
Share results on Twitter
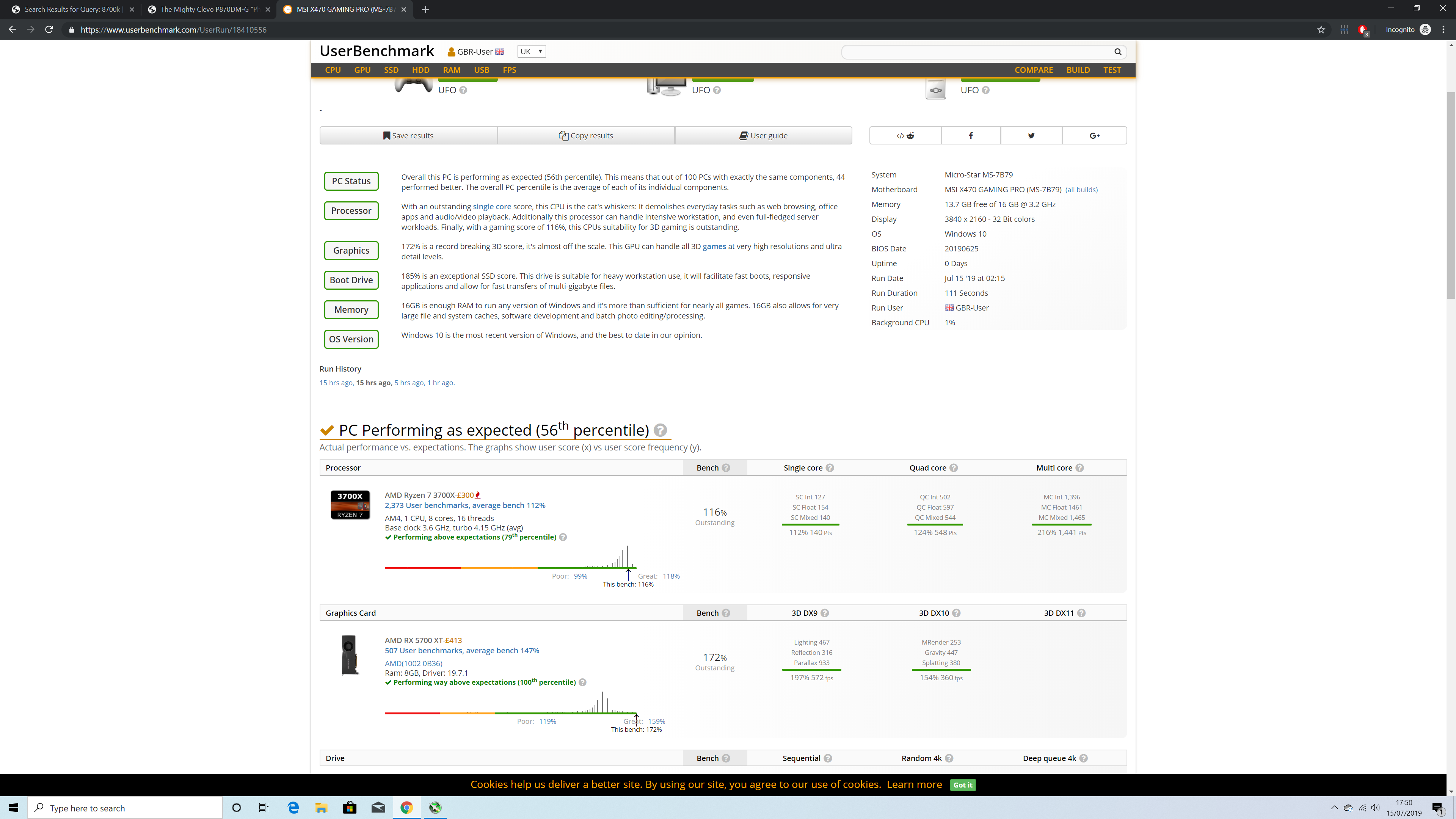pyautogui.click(x=1031, y=136)
